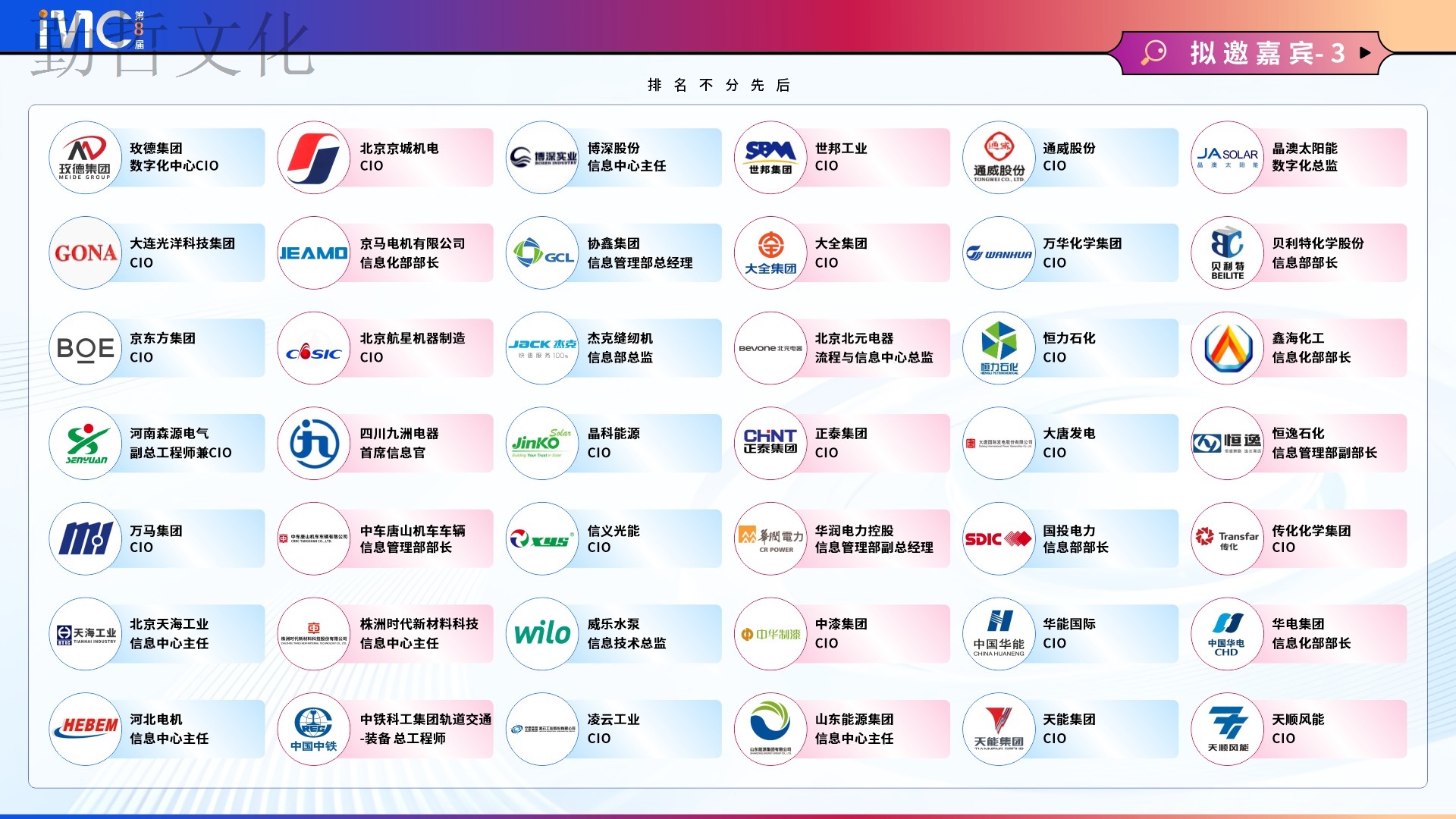Click the GCL logo circle
This screenshot has width=1456, height=819.
542,253
